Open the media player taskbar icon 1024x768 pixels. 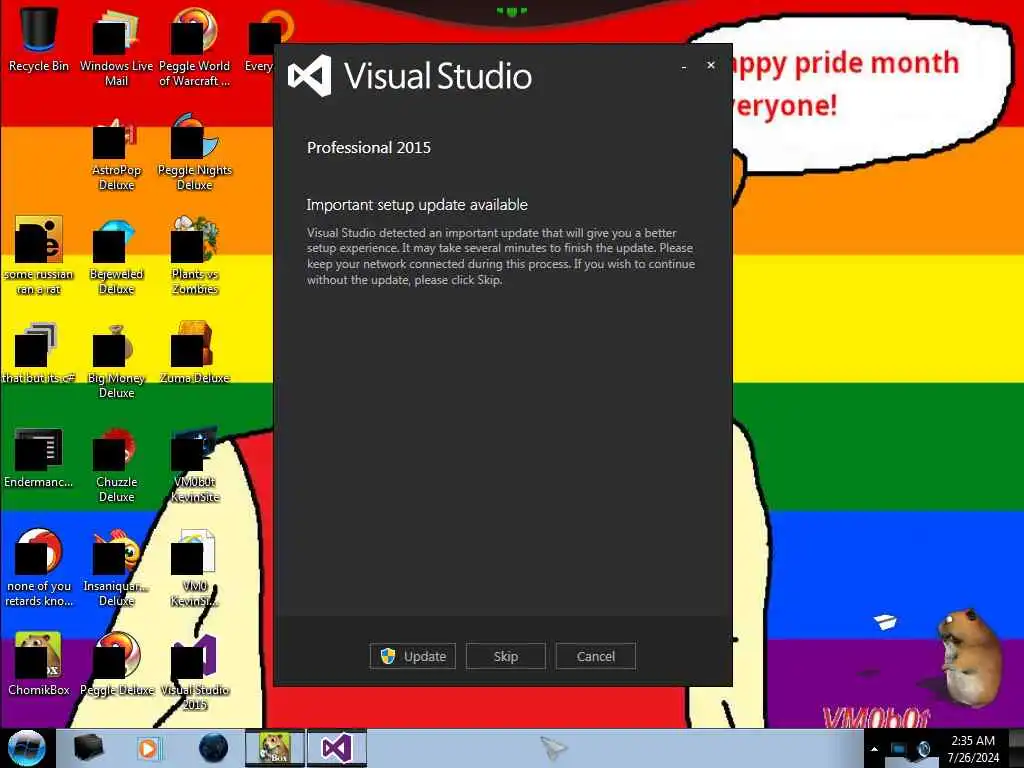(148, 748)
